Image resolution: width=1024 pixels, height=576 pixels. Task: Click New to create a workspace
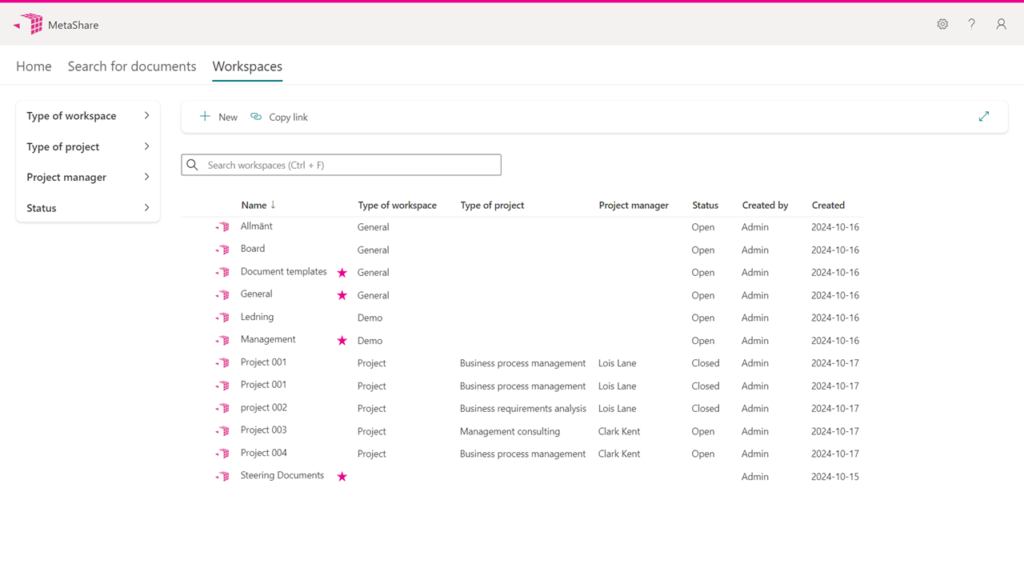point(219,117)
